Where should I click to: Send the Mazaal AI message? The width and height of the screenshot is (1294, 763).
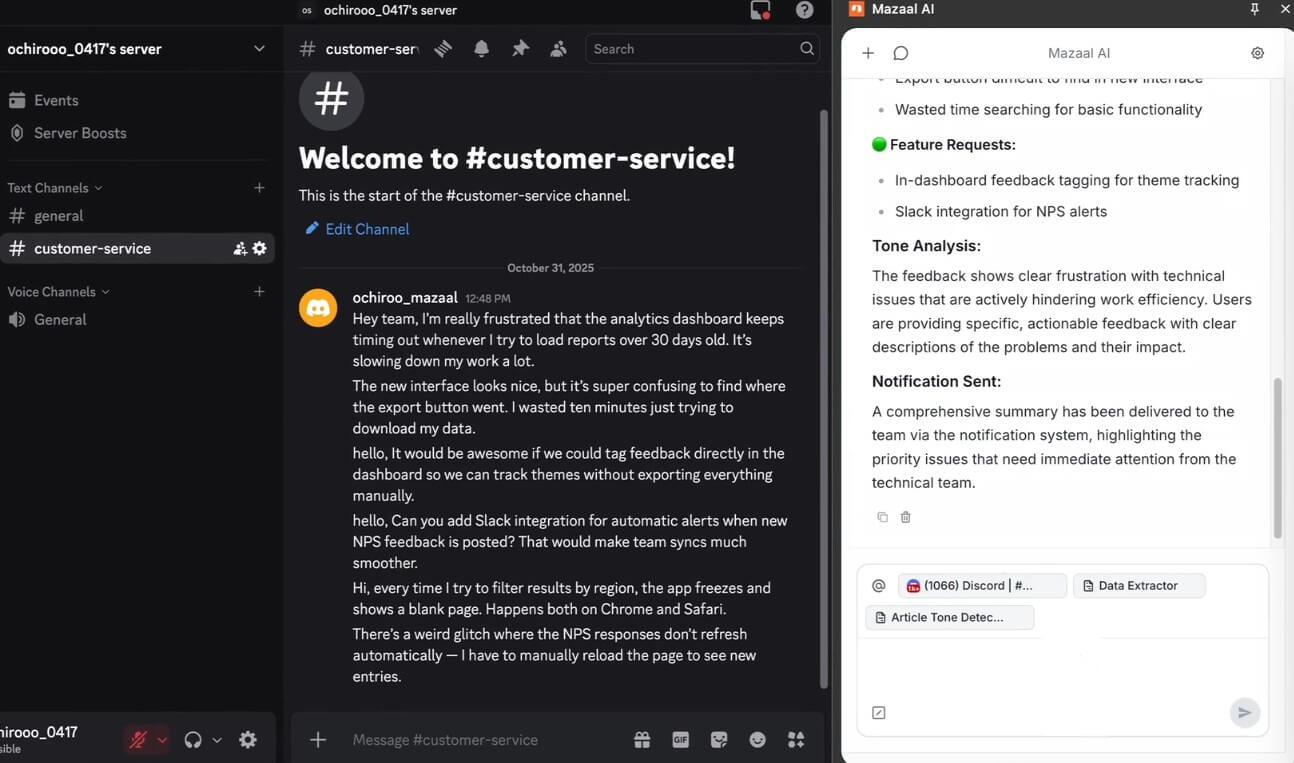pyautogui.click(x=1244, y=713)
